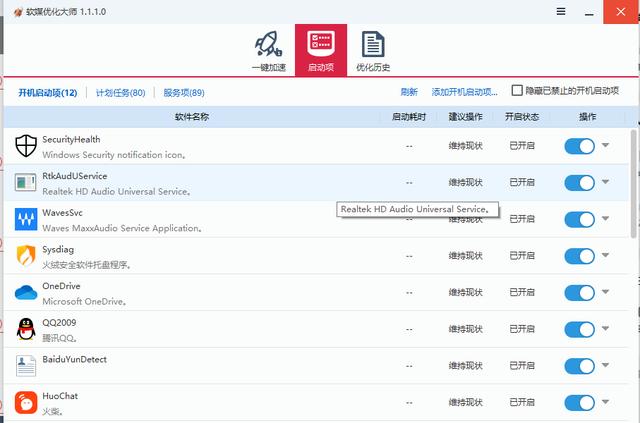Disable SecurityHealth startup toggle
The width and height of the screenshot is (640, 423).
coord(579,146)
